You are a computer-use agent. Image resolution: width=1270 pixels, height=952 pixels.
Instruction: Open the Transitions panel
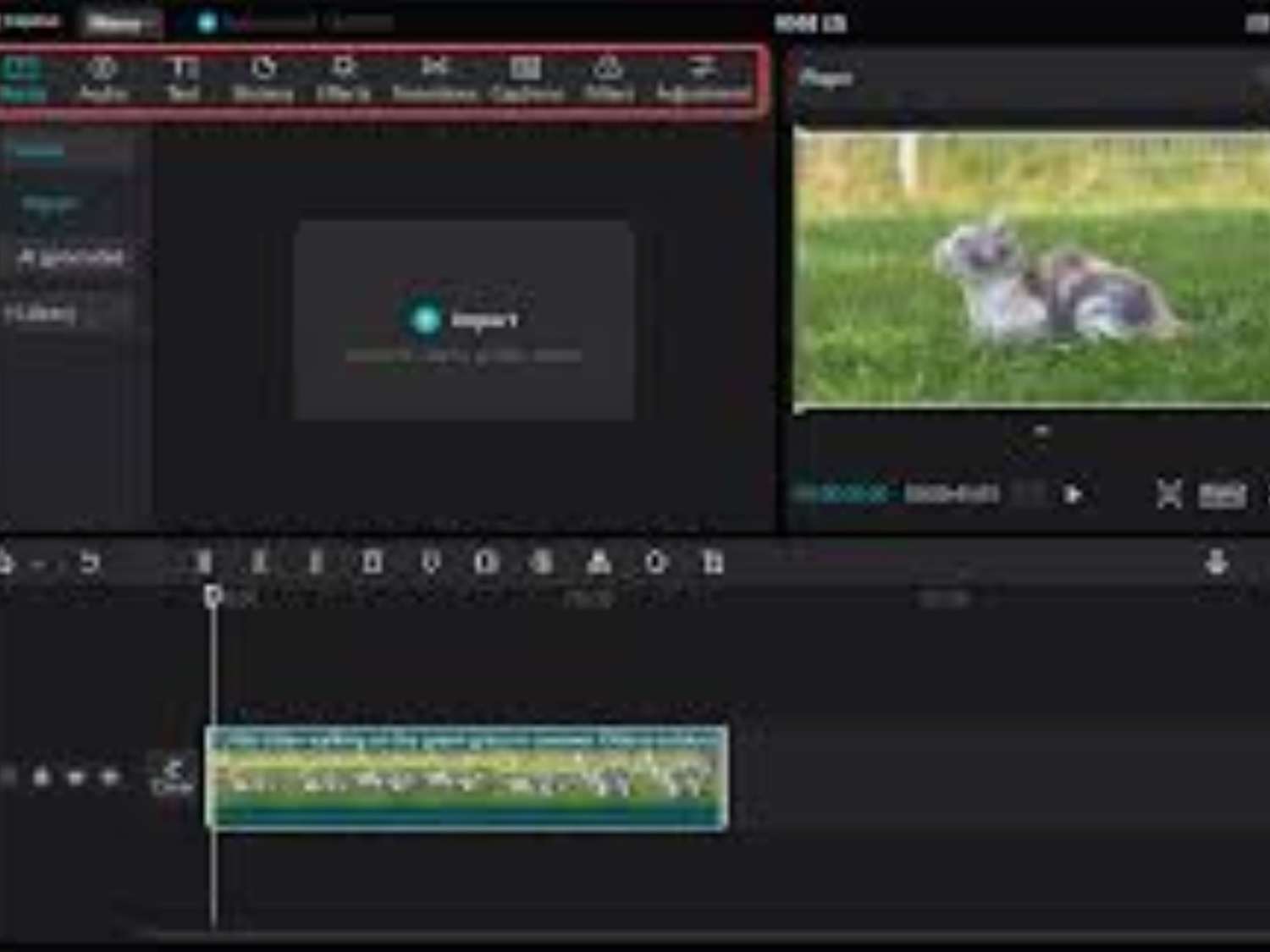tap(434, 80)
